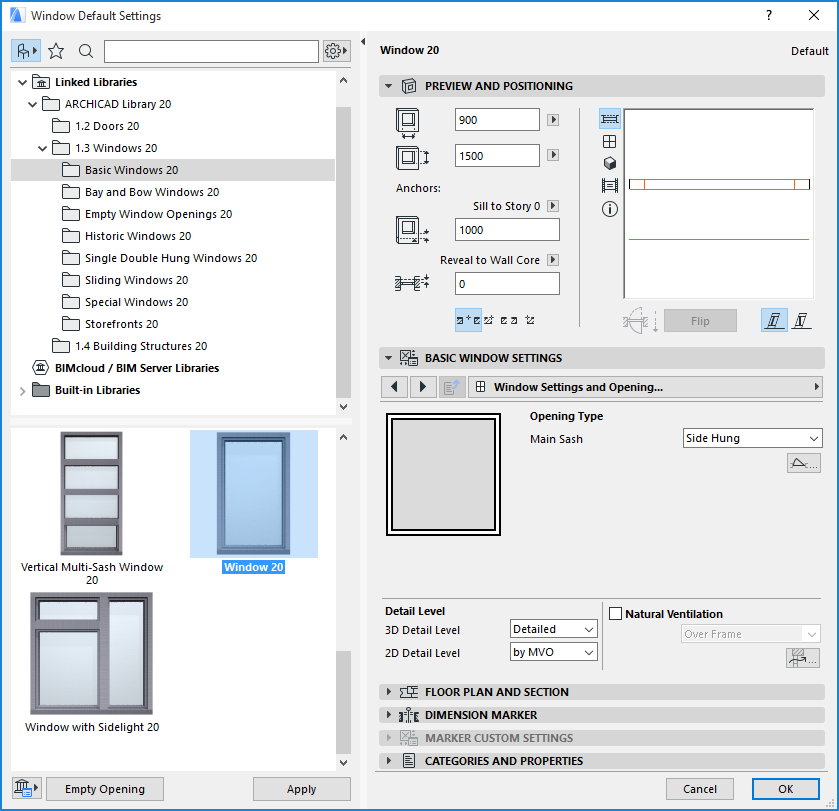Screen dimensions: 839x811
Task: Expand the Floor Plan and Section panel
Action: [389, 691]
